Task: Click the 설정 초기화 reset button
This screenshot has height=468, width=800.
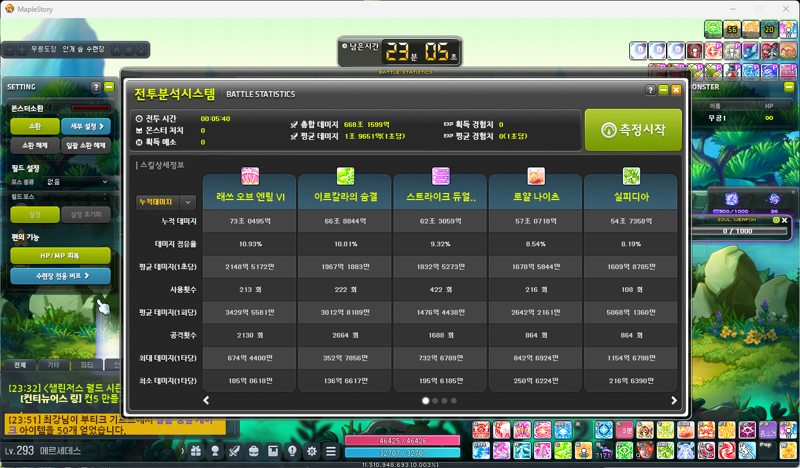Action: [x=86, y=215]
